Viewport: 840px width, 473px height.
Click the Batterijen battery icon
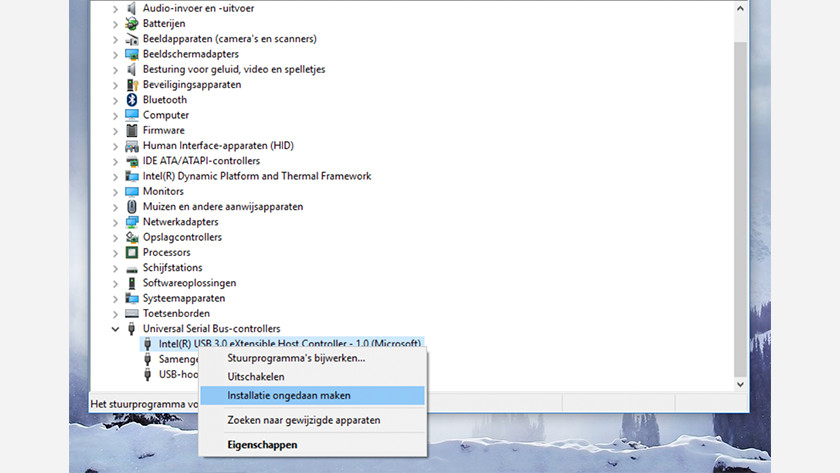pos(132,23)
